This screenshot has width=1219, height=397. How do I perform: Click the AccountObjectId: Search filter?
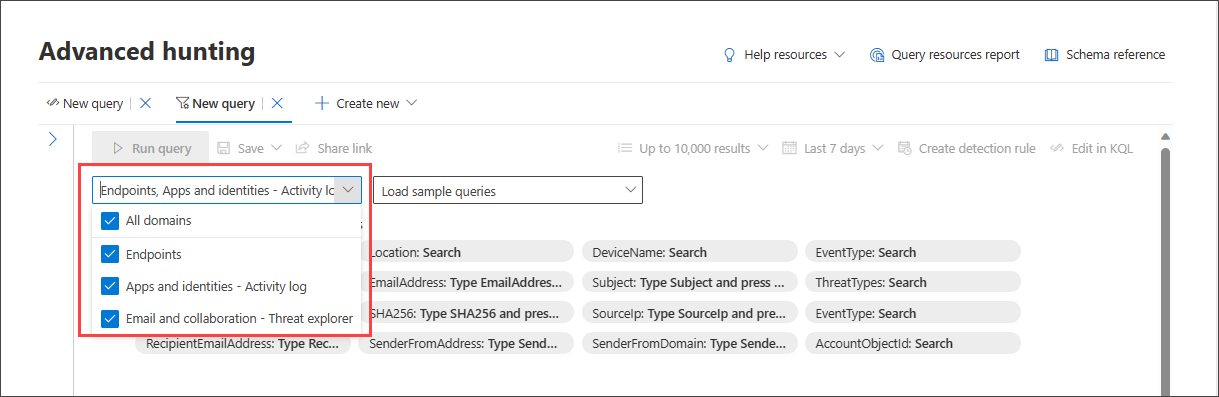(x=912, y=343)
